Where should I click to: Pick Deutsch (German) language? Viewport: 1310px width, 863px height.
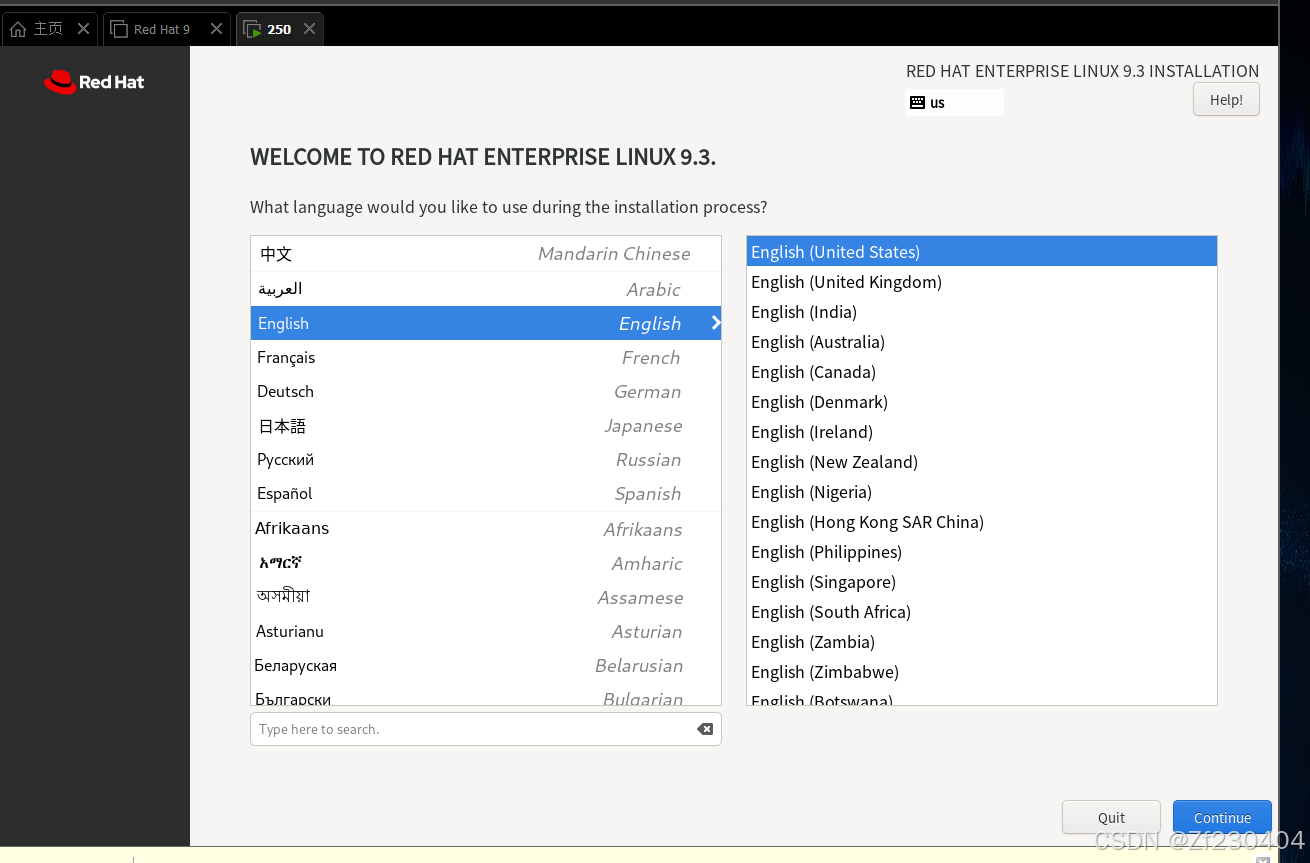coord(485,391)
